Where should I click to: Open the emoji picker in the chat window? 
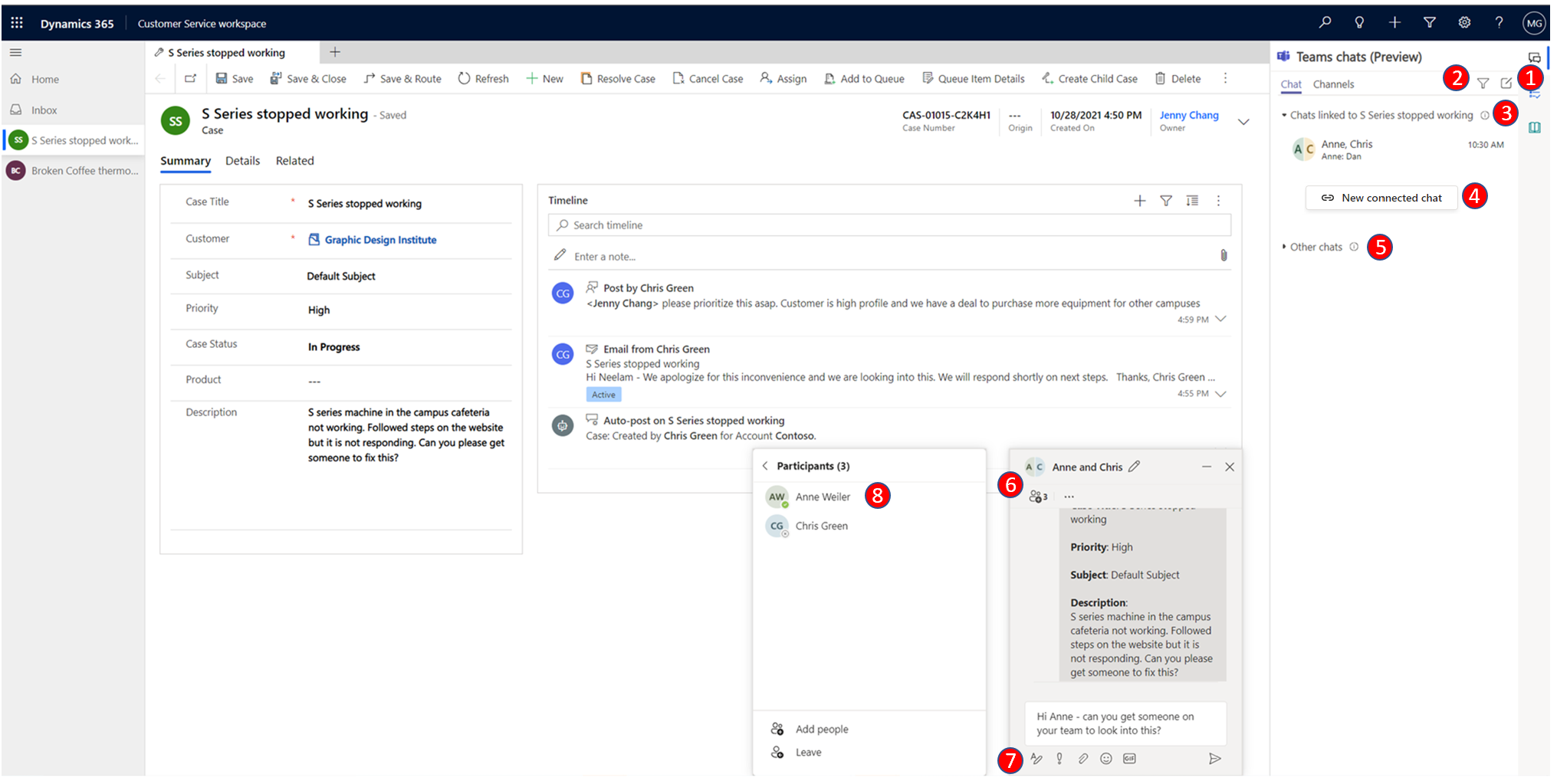1106,759
